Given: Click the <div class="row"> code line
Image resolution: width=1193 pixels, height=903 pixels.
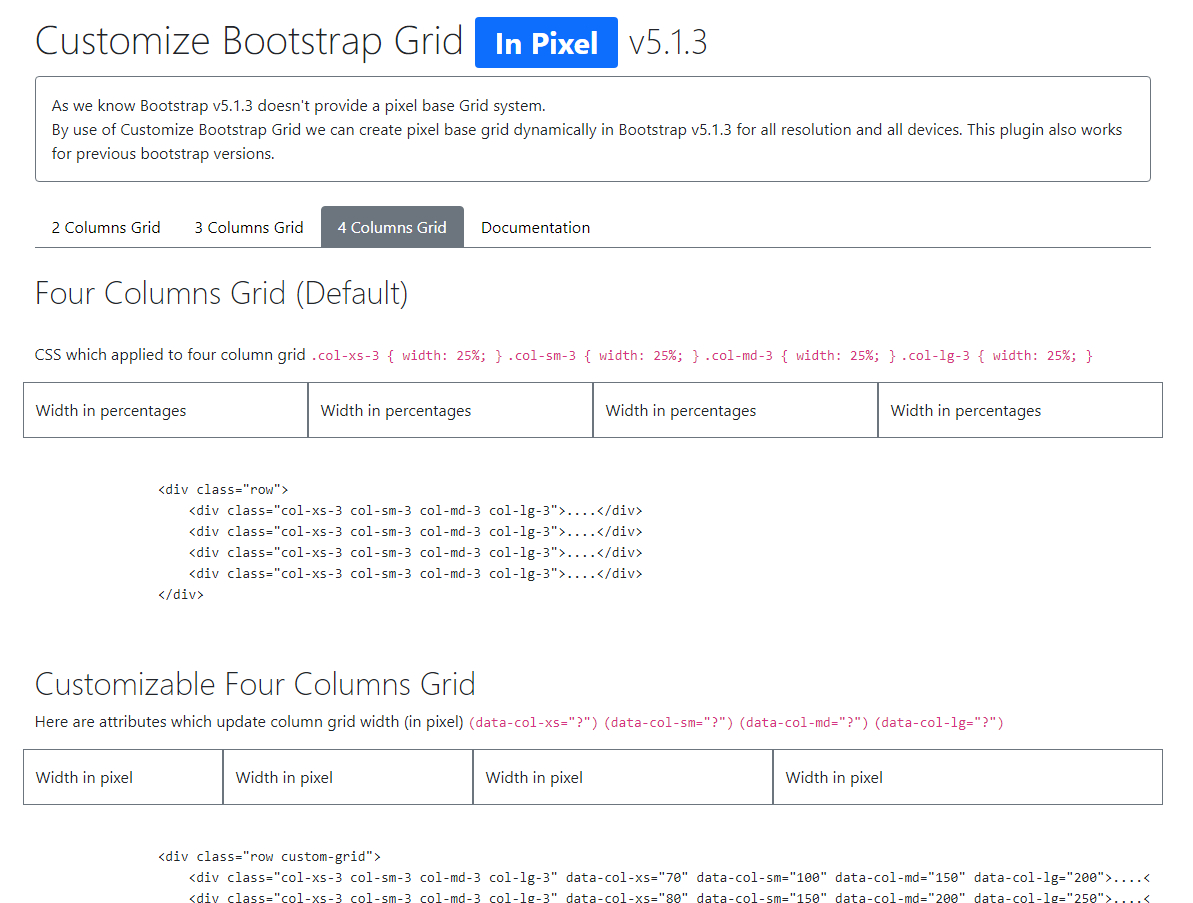Looking at the screenshot, I should 223,489.
